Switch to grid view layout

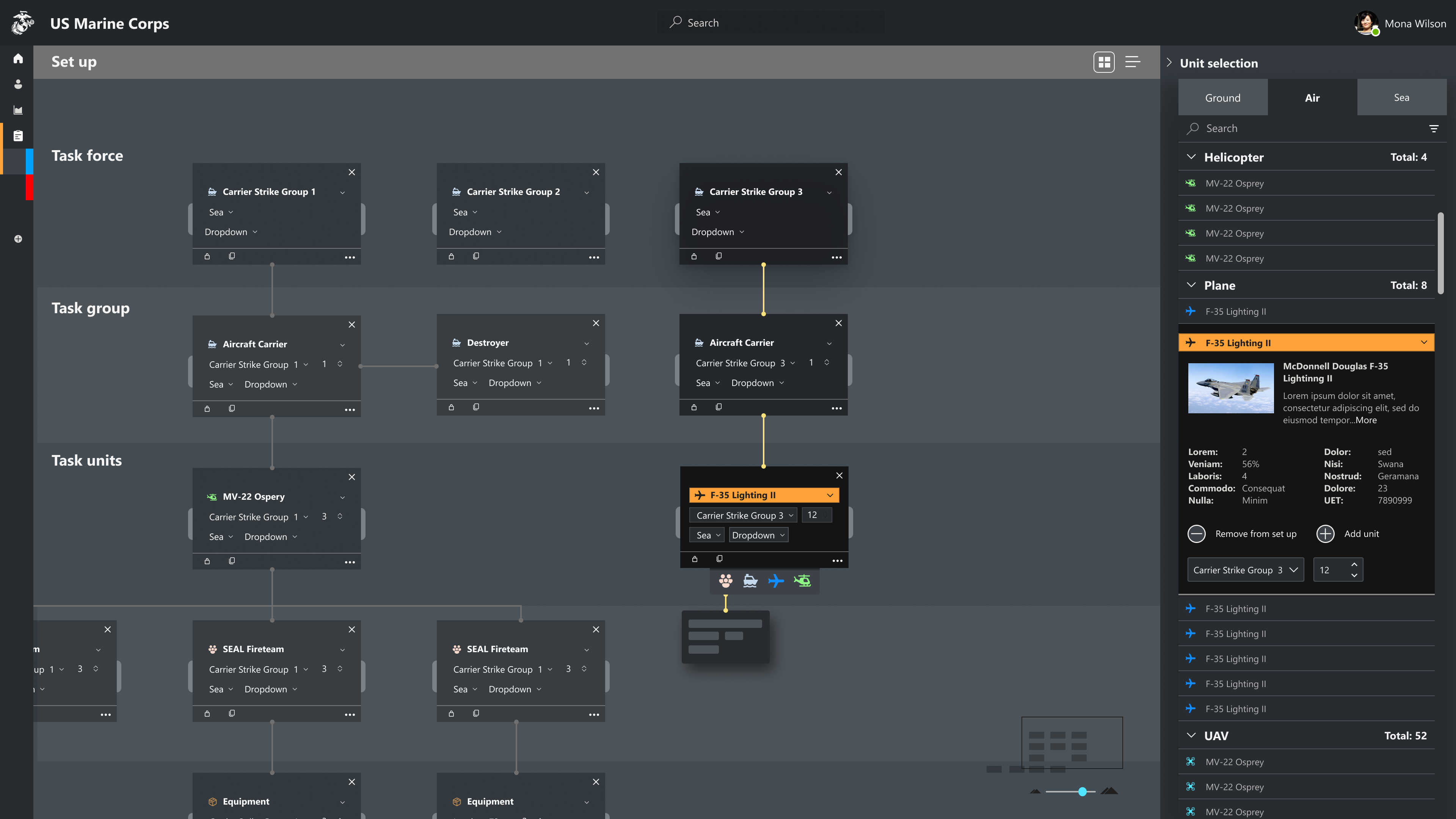click(1104, 62)
